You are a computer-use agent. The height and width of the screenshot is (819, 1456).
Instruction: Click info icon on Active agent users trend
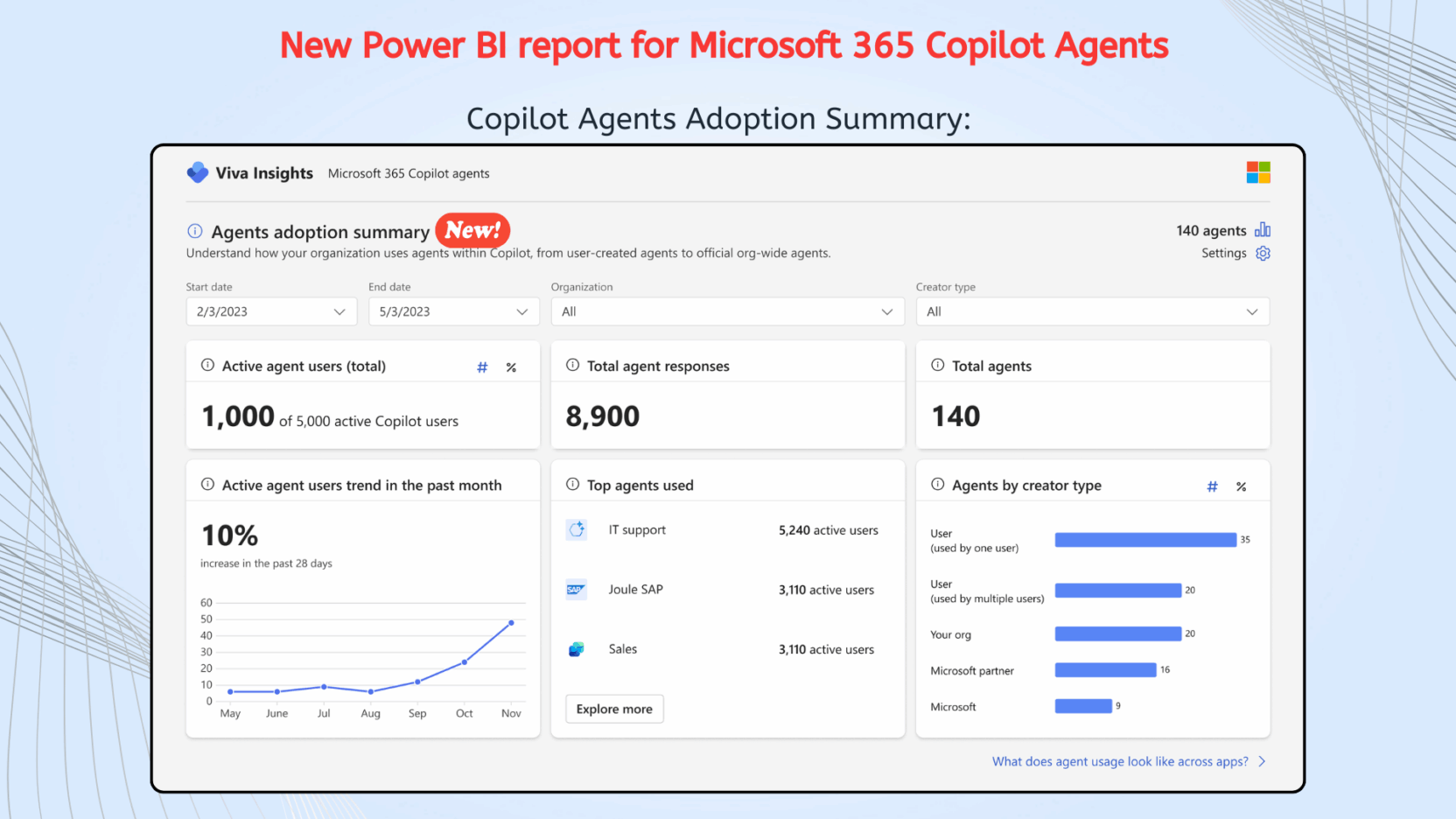207,484
